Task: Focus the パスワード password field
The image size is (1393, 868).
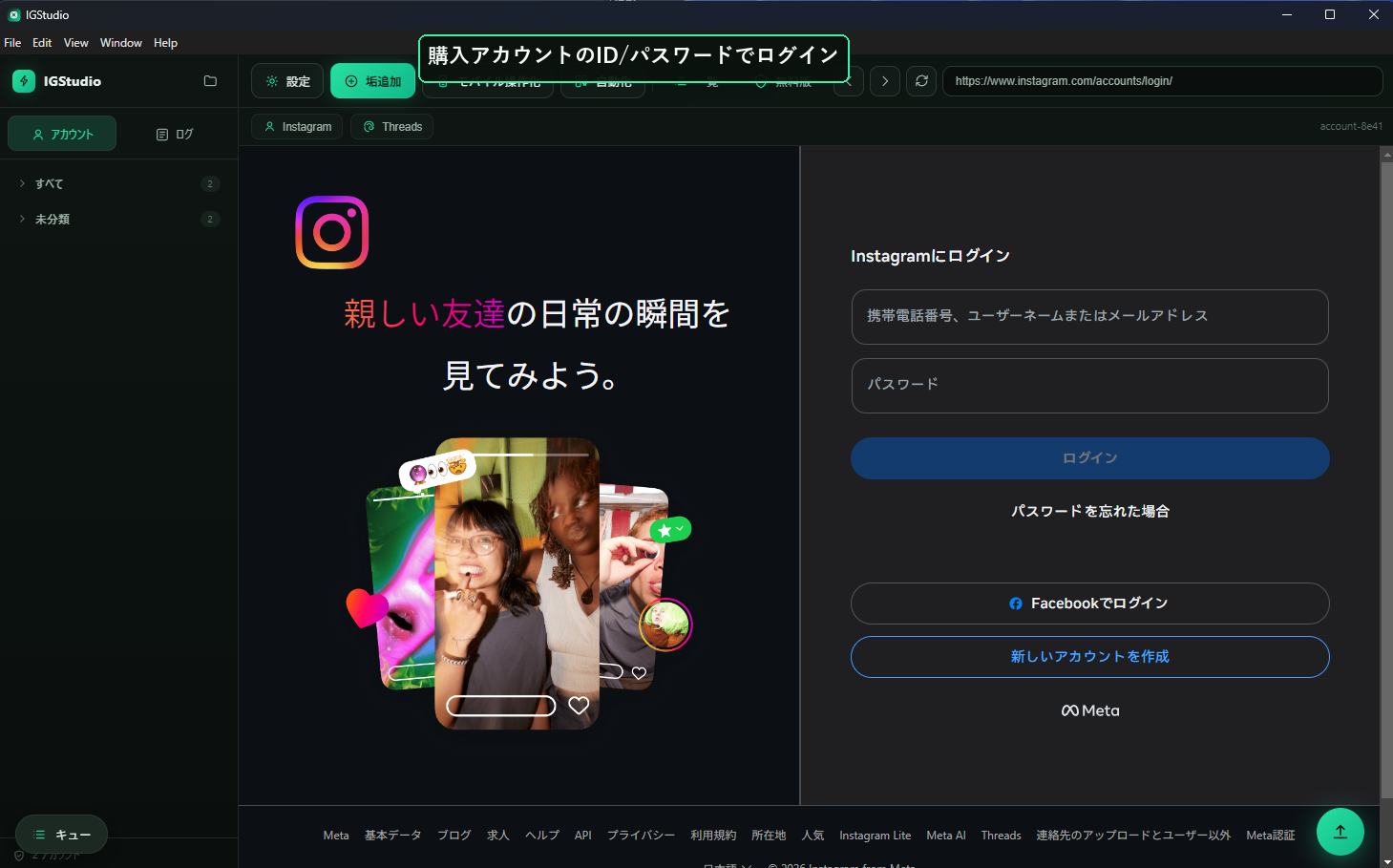Action: click(x=1089, y=386)
